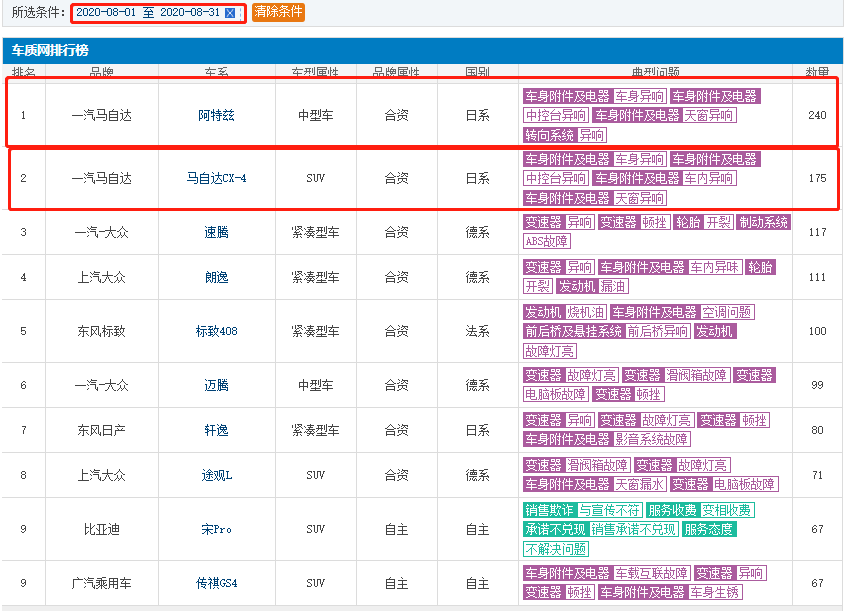The image size is (849, 611).
Task: Click the 111 count in 朗逸 row
Action: [817, 277]
